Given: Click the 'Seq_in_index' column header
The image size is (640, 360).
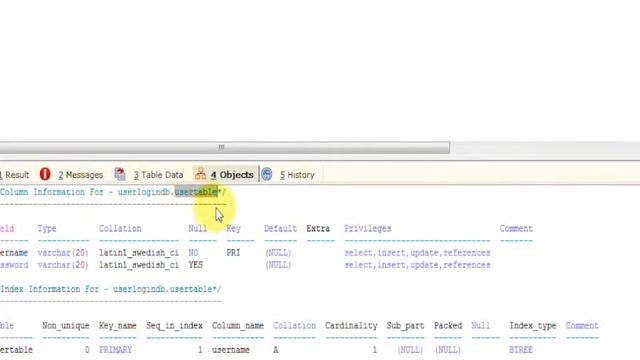Looking at the screenshot, I should [x=174, y=326].
